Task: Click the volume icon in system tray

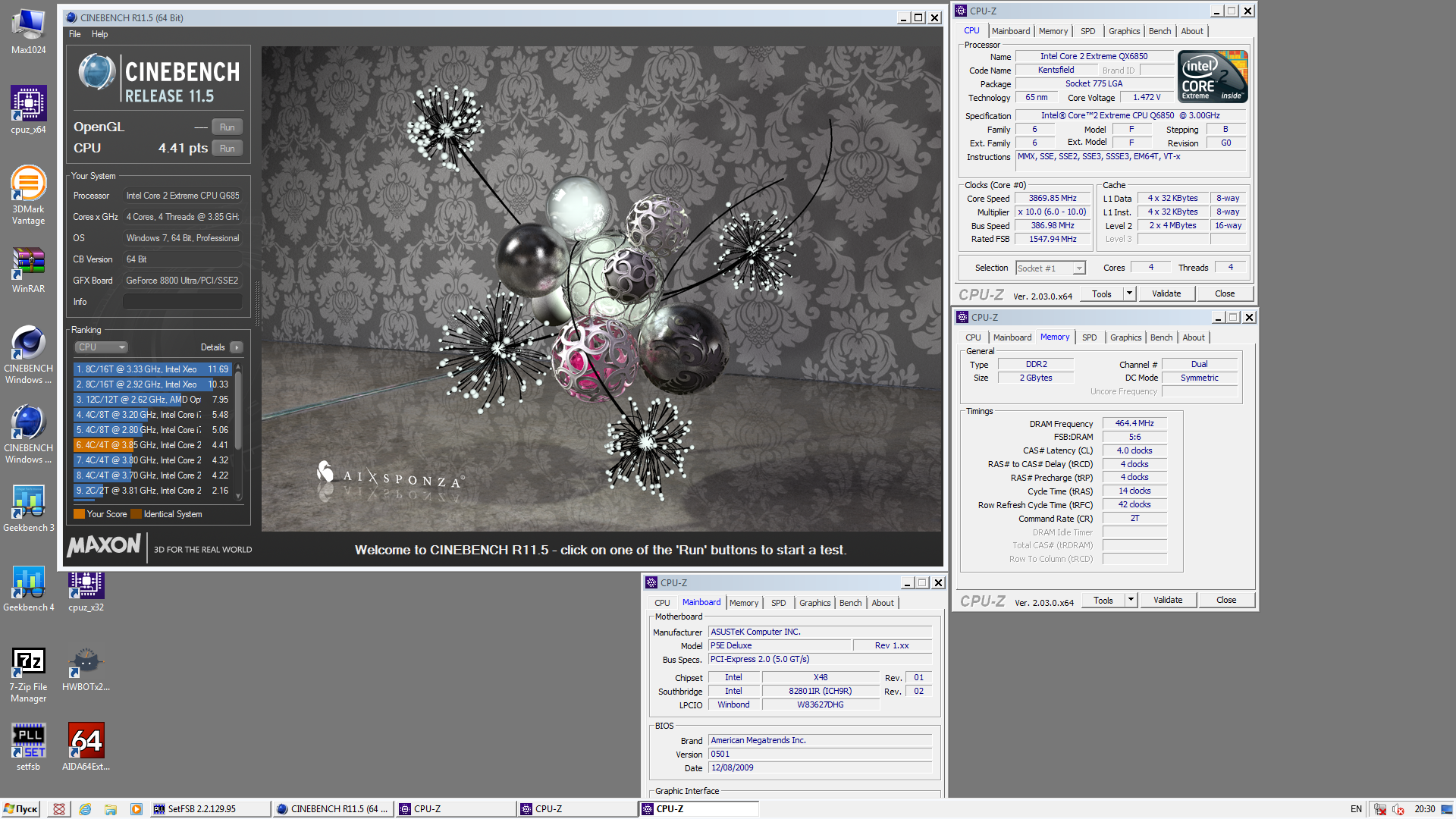Action: click(1398, 809)
